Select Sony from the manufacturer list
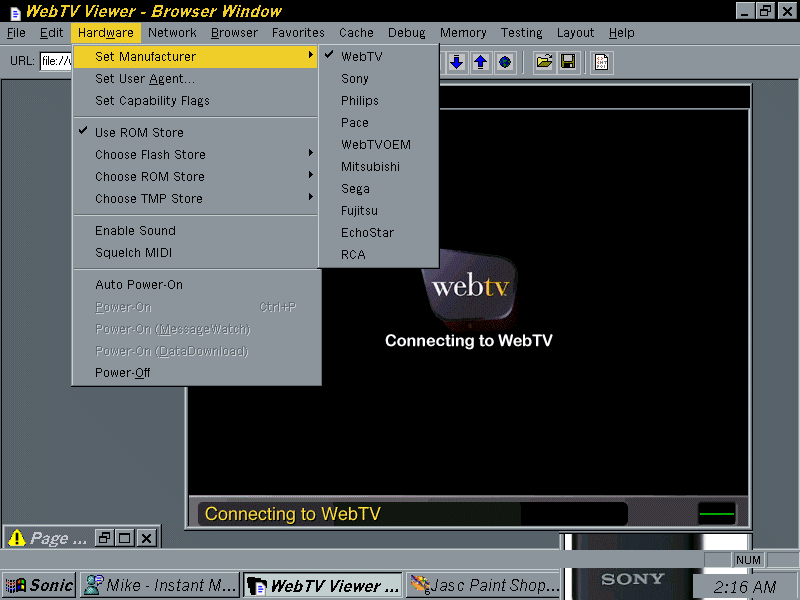The width and height of the screenshot is (800, 600). point(355,78)
